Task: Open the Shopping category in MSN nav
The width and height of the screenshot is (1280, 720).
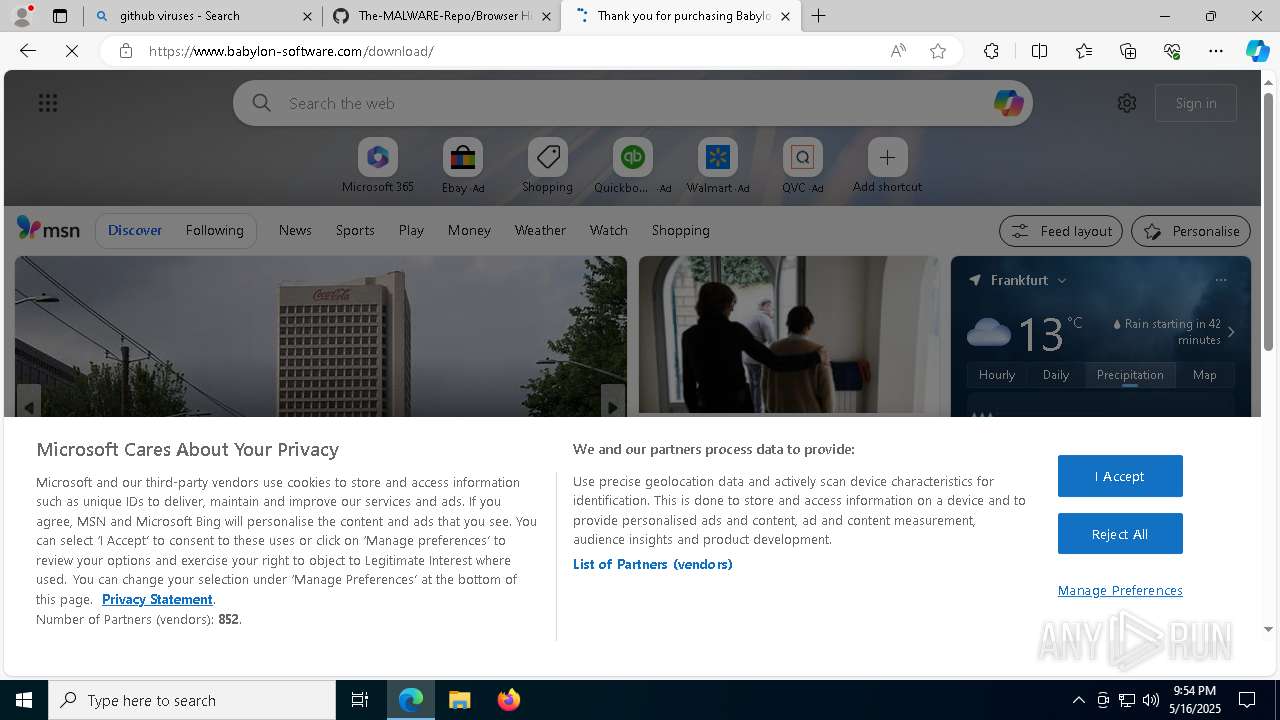Action: point(680,230)
